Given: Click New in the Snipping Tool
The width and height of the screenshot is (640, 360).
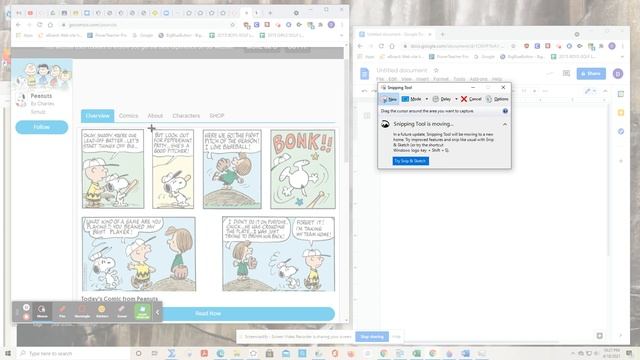Looking at the screenshot, I should point(389,99).
